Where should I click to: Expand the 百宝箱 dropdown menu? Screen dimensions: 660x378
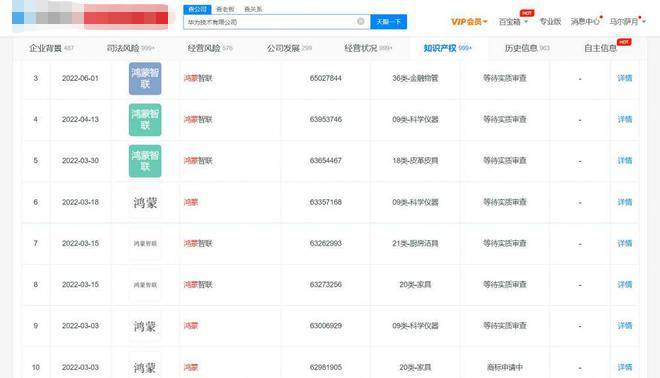coord(513,21)
